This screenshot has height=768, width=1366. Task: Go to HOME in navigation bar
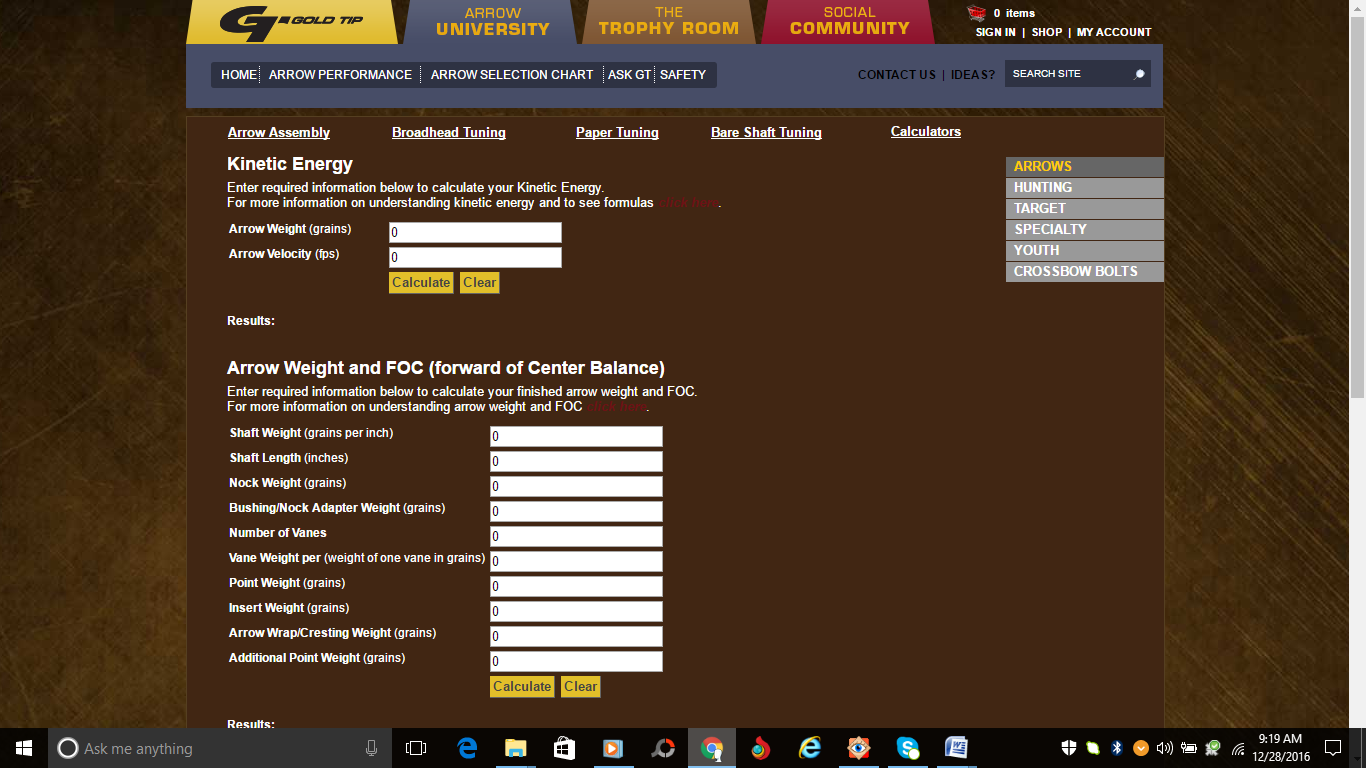(x=239, y=75)
